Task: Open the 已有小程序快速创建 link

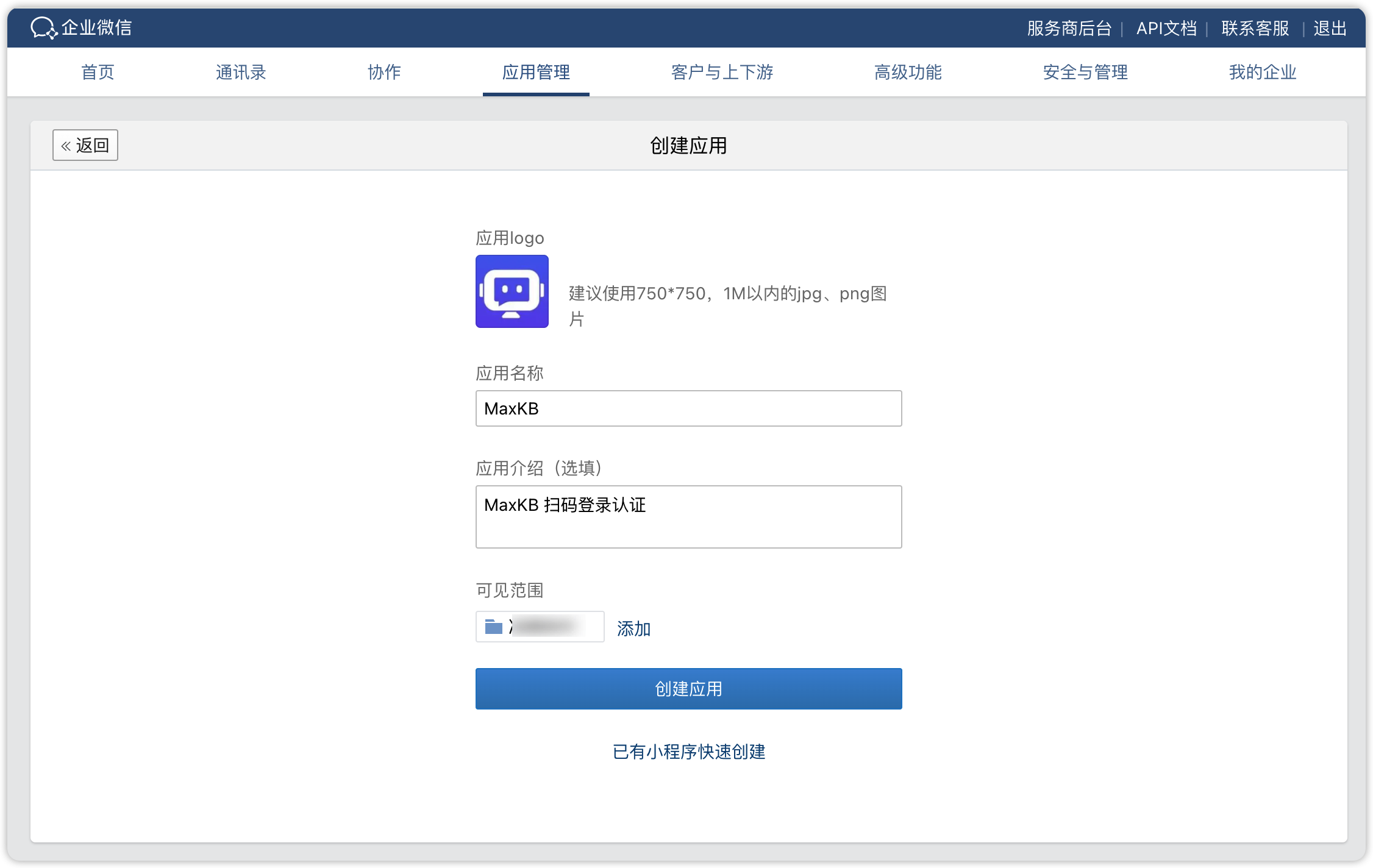Action: 689,752
